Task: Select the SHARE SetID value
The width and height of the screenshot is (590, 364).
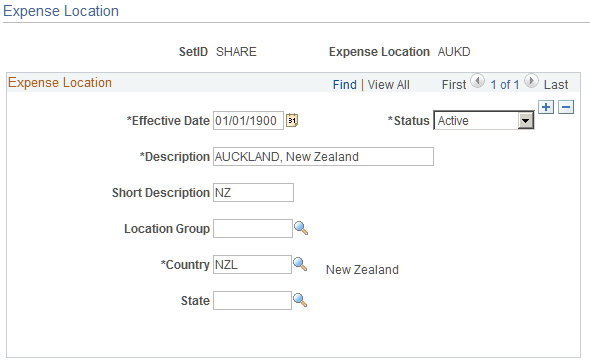Action: pyautogui.click(x=236, y=52)
